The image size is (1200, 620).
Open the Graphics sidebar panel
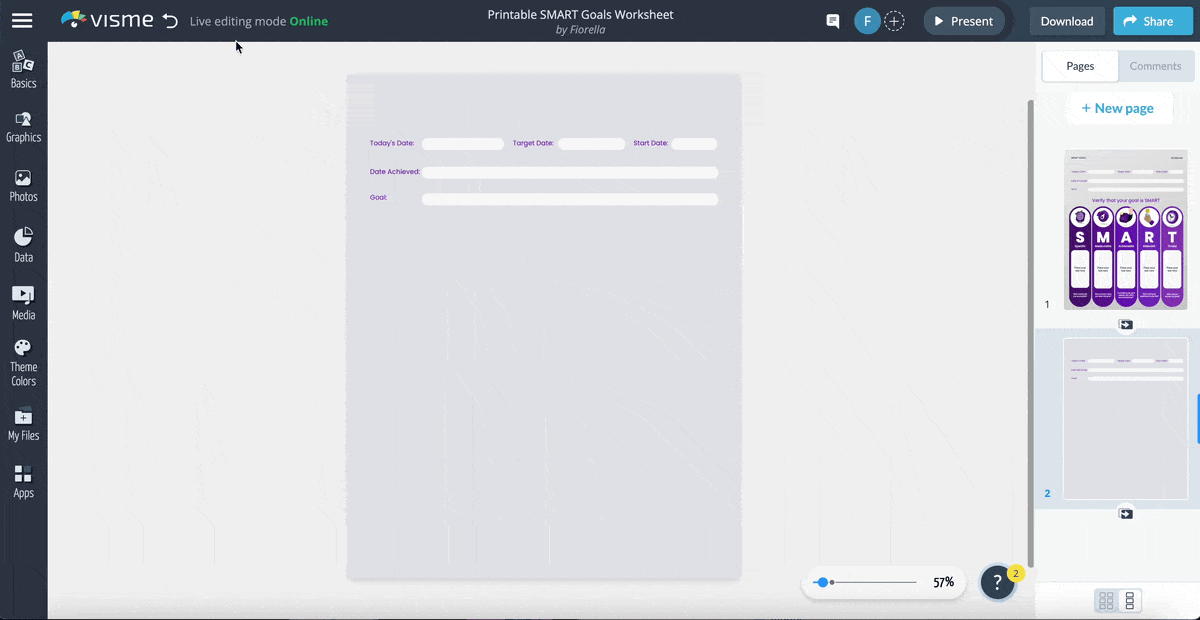point(23,126)
